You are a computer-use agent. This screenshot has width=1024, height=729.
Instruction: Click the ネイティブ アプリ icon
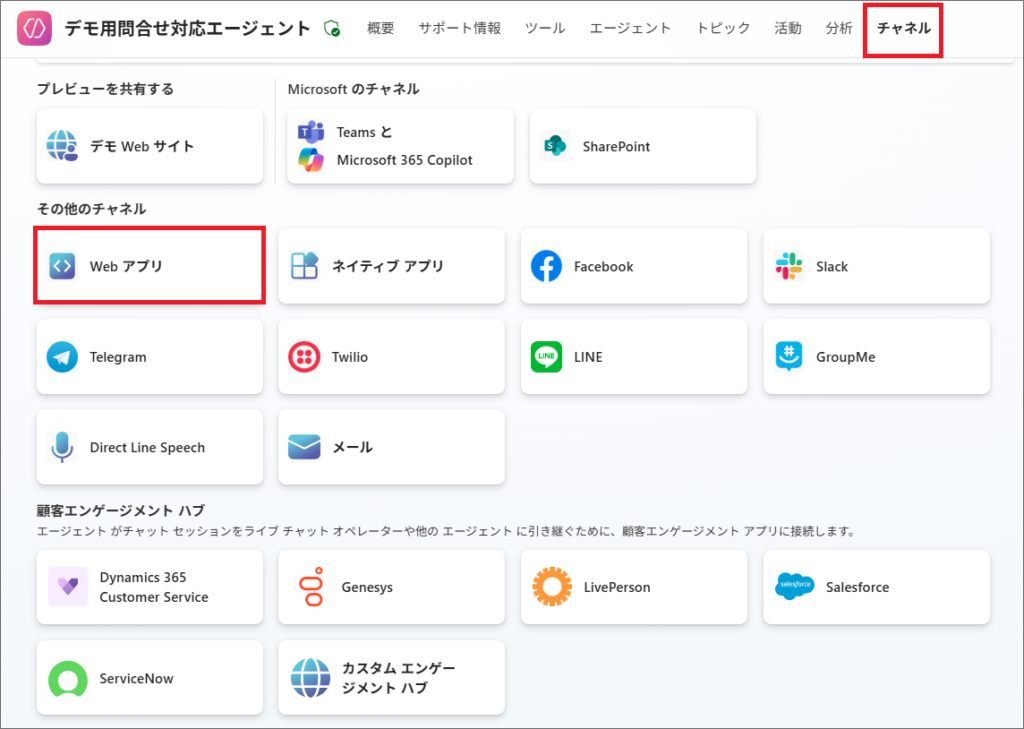[304, 266]
